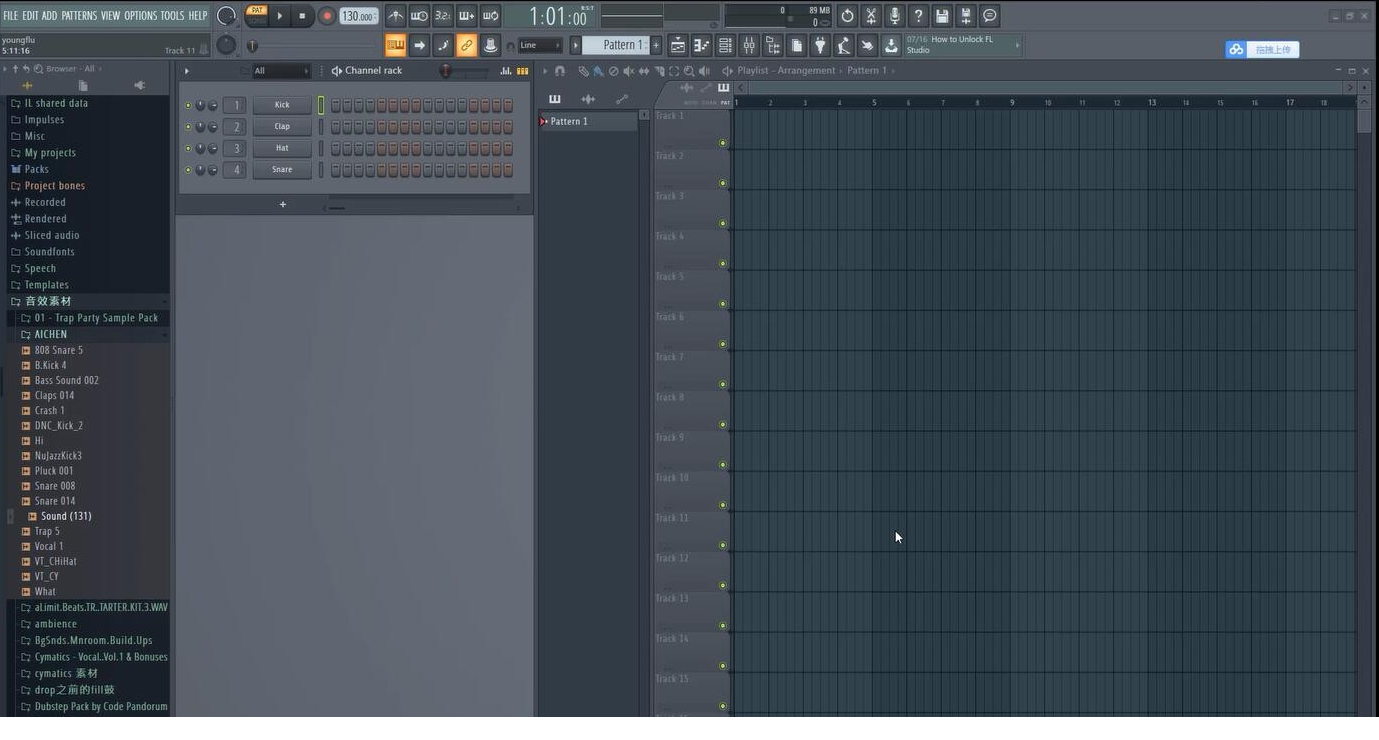
Task: Expand the channel rack options arrow
Action: (186, 71)
